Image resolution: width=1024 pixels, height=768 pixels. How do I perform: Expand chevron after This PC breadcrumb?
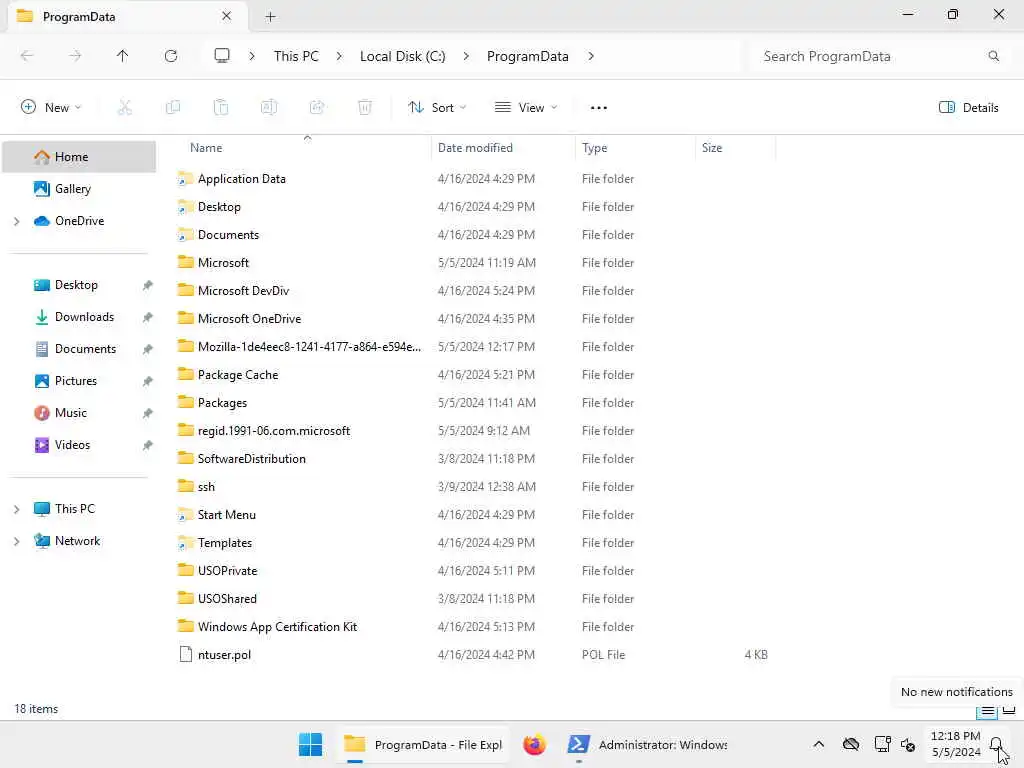339,56
